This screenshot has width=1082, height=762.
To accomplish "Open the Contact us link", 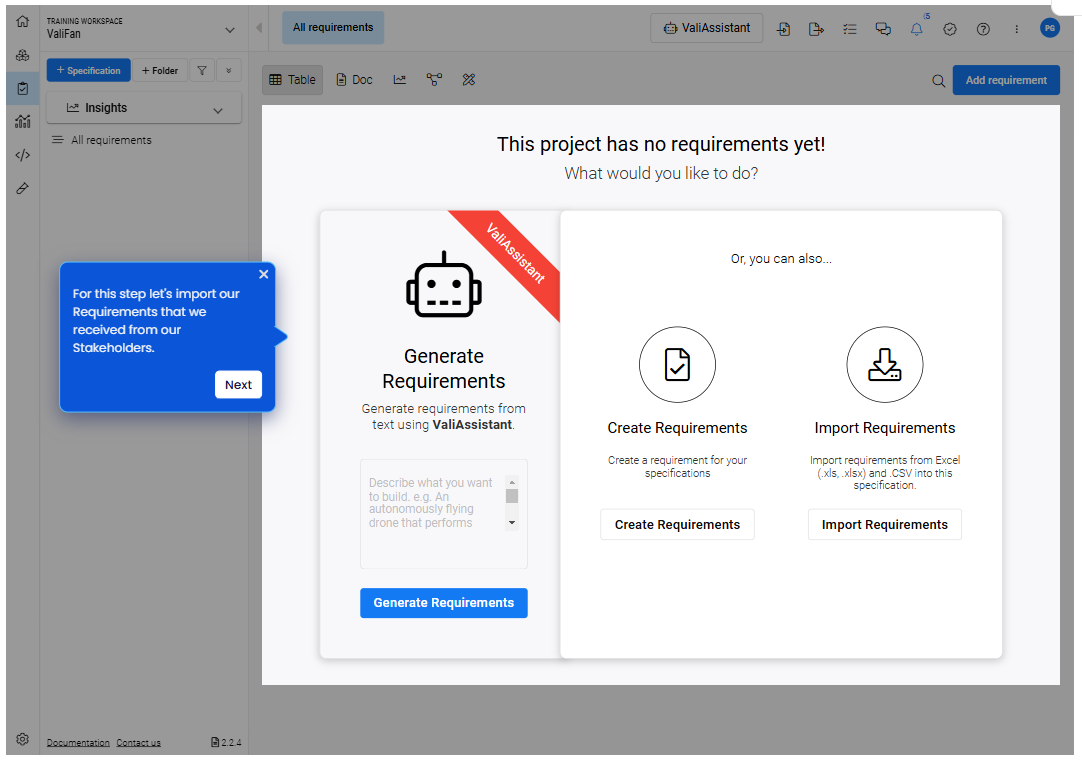I will (138, 743).
